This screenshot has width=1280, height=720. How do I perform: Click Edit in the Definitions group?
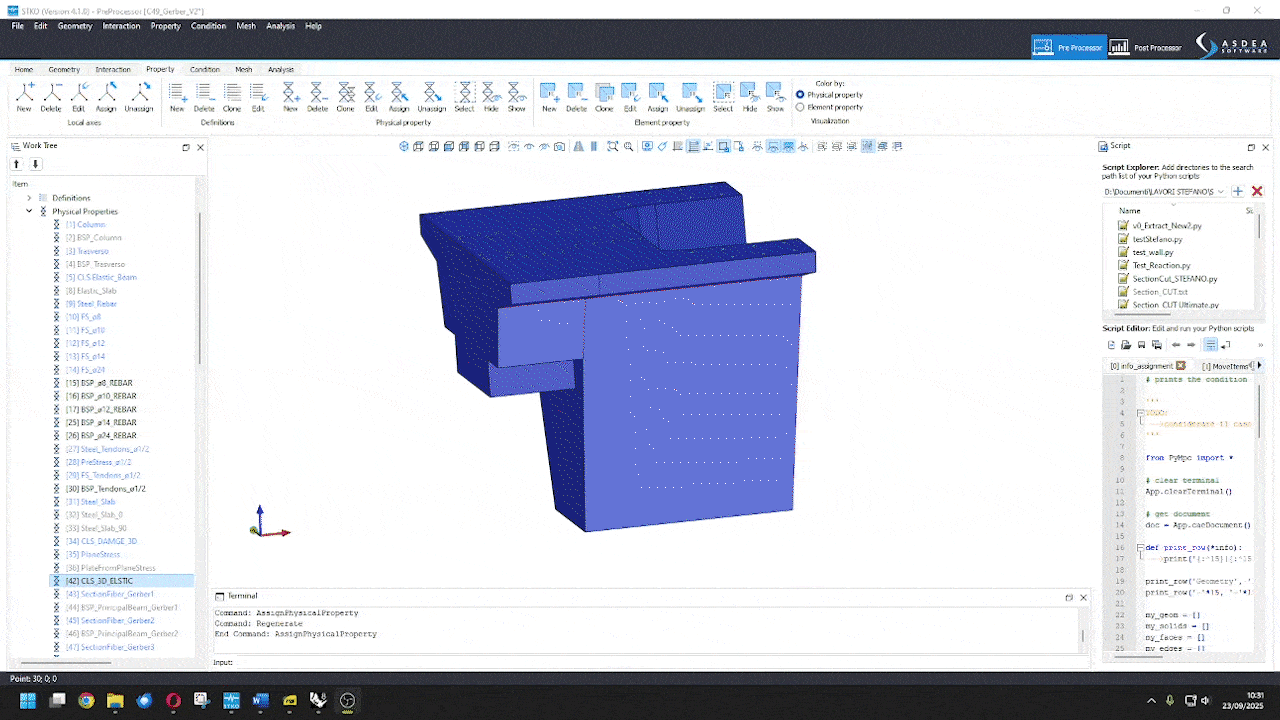258,97
